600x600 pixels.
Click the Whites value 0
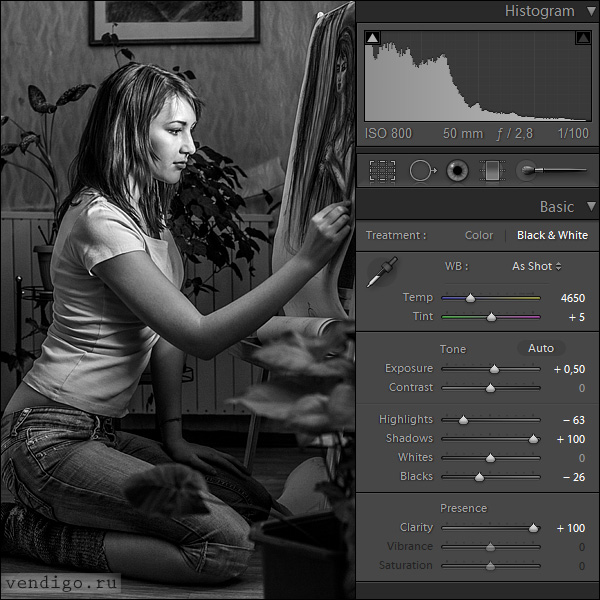click(582, 458)
